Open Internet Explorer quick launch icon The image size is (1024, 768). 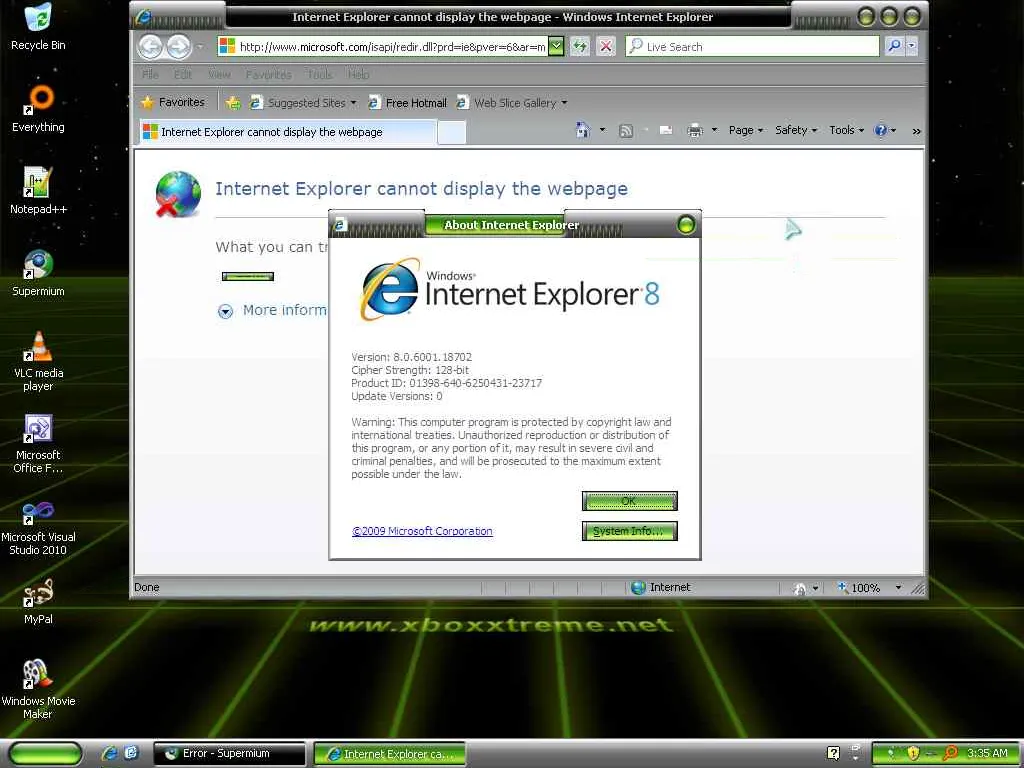(110, 753)
